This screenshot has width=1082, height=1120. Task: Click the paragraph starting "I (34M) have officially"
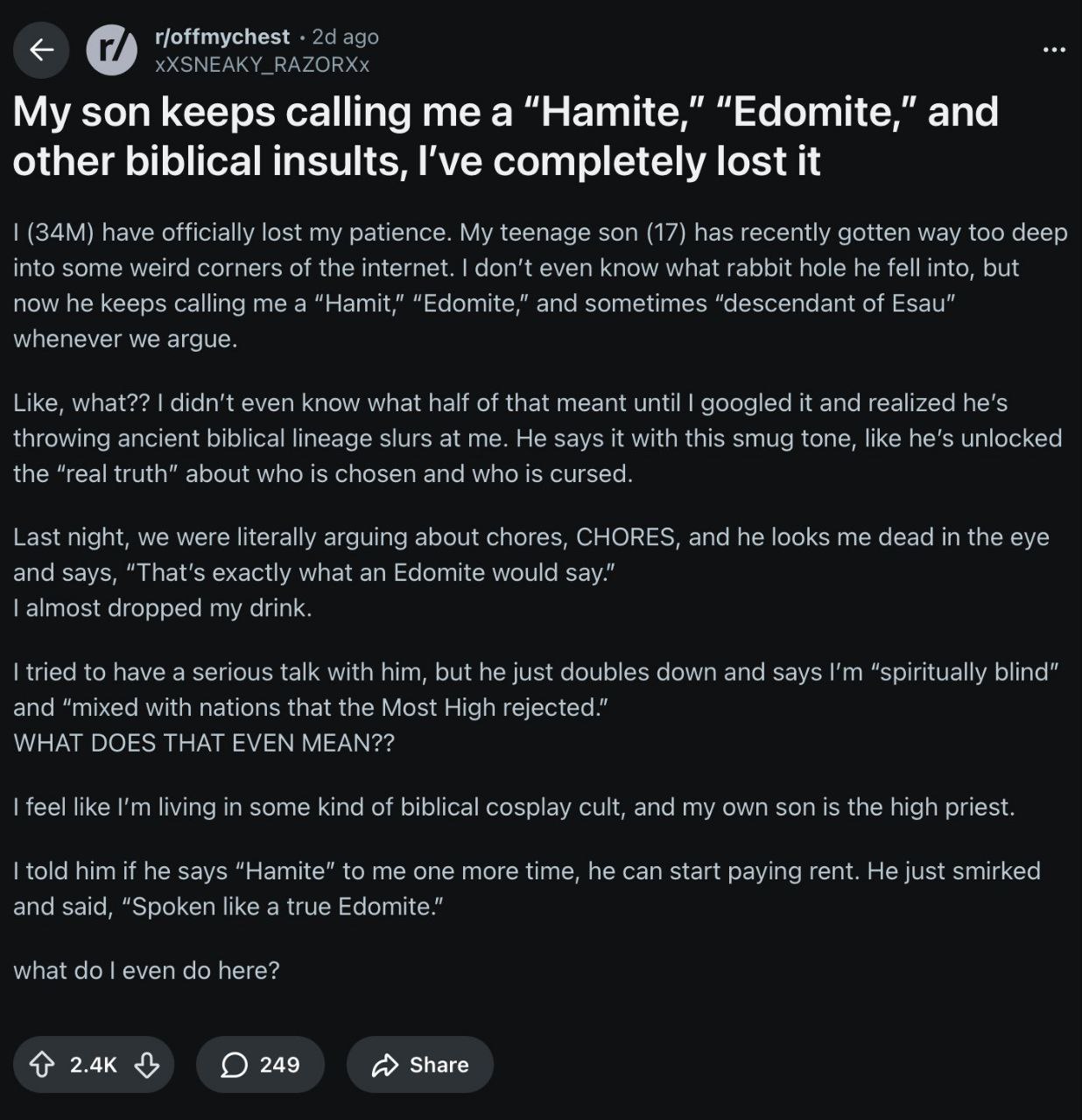pyautogui.click(x=540, y=285)
